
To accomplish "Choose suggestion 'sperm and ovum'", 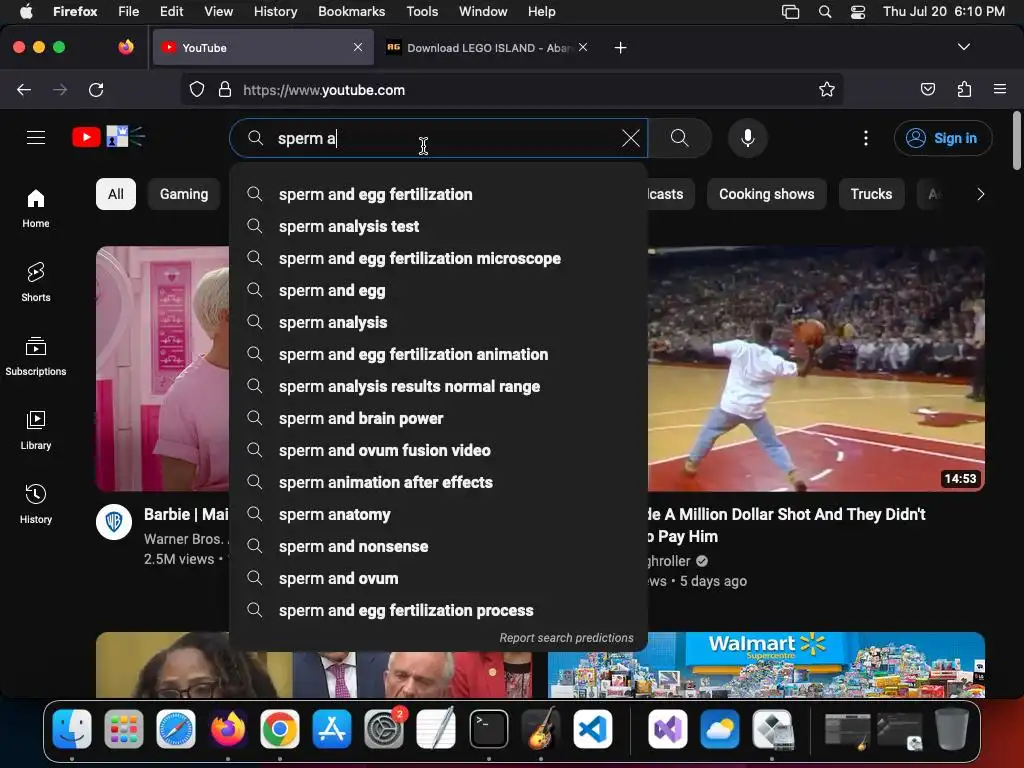I will point(438,579).
